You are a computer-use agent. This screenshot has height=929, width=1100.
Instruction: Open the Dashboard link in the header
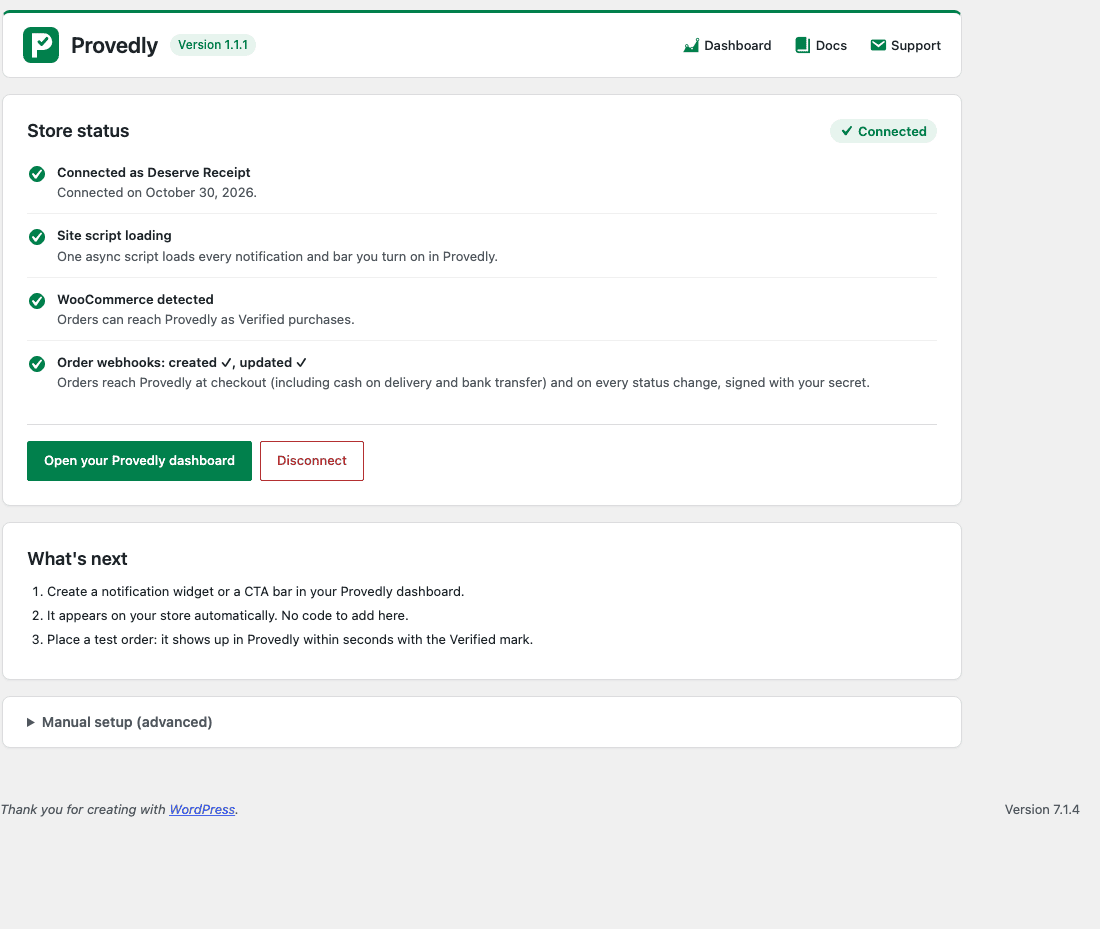click(727, 46)
